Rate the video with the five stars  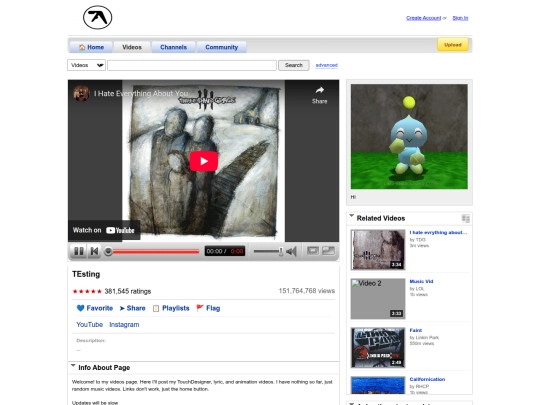tap(87, 291)
